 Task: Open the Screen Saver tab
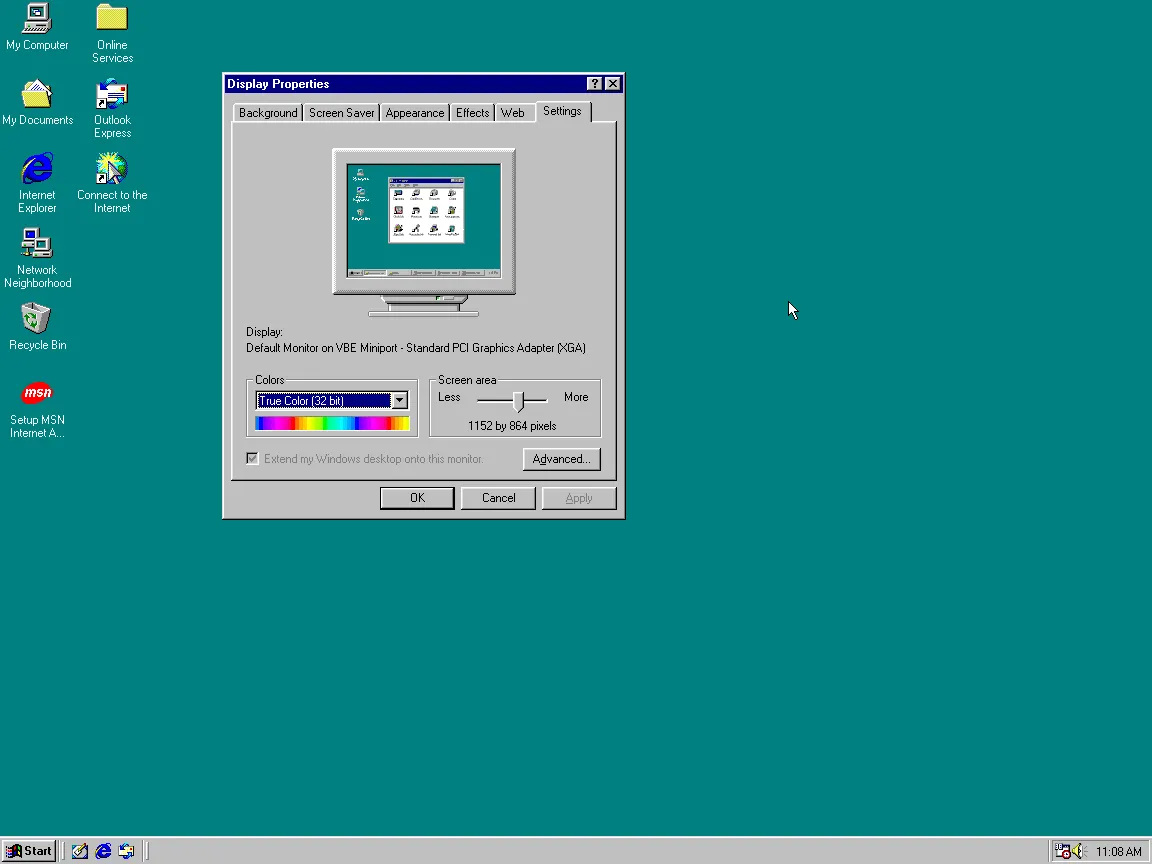(x=341, y=113)
